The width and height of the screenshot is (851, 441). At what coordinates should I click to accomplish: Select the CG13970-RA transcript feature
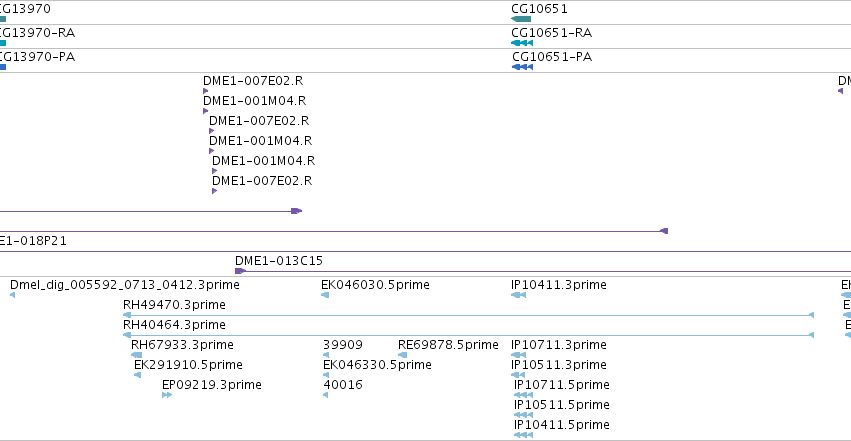point(3,43)
